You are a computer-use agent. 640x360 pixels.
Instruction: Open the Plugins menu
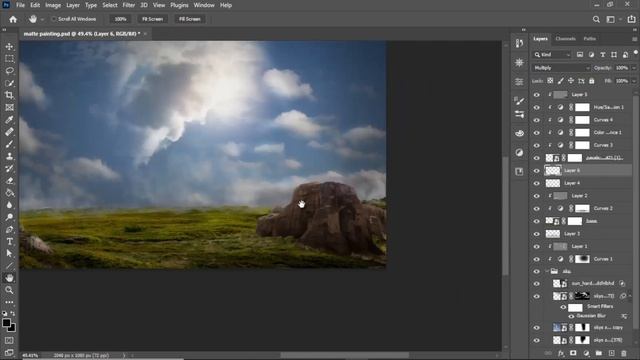coord(179,5)
